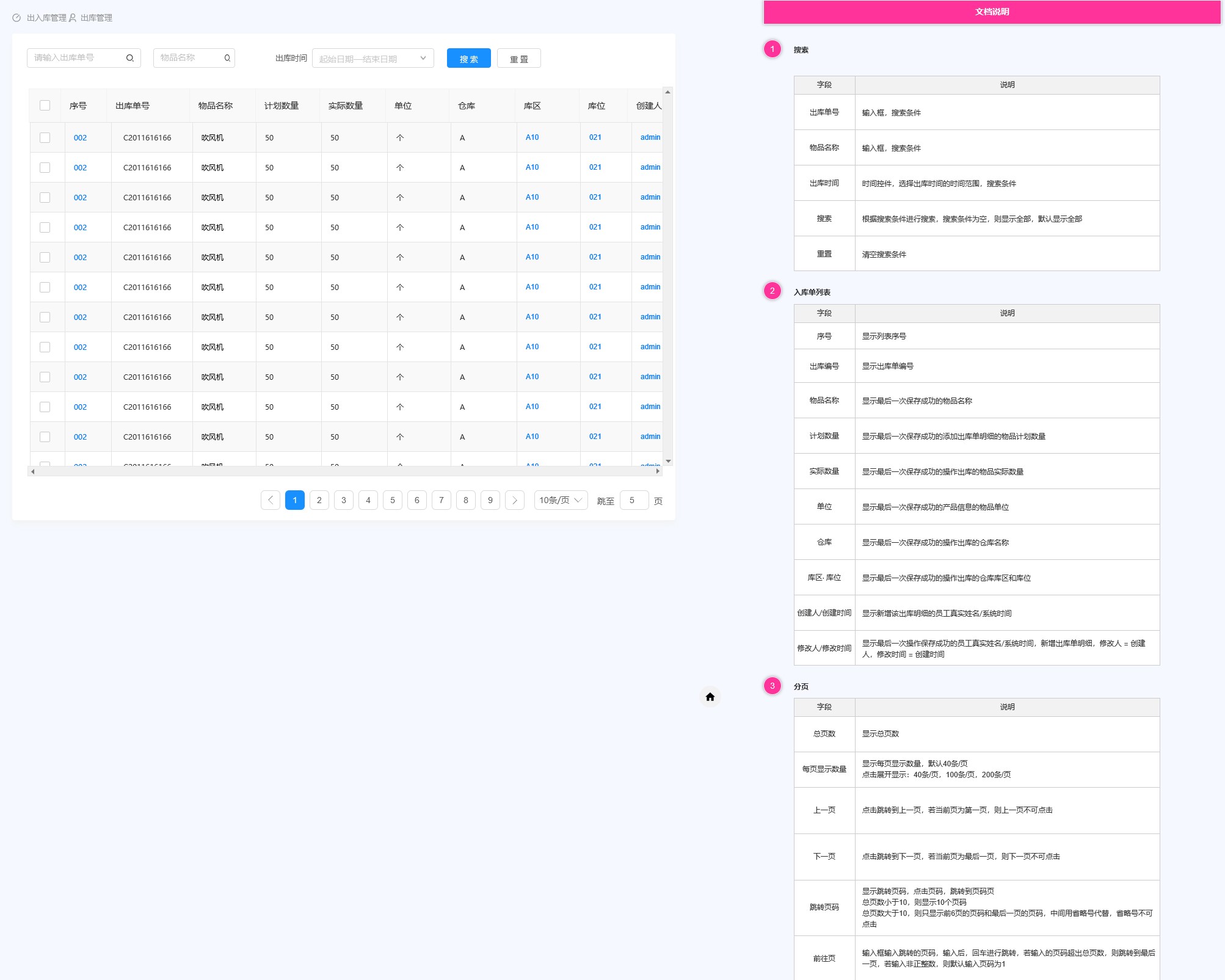Expand the 10条/页 page size dropdown
1225x980 pixels.
pos(561,500)
